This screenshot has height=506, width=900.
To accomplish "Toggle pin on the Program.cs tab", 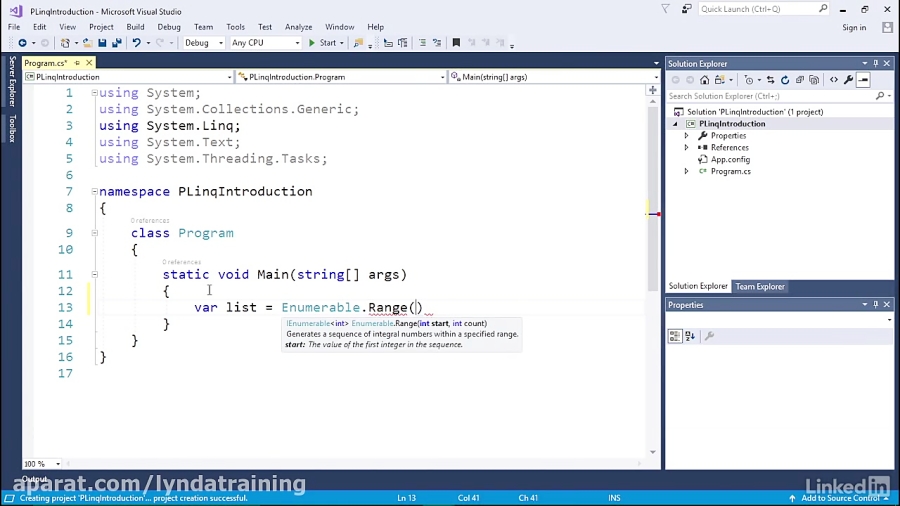I will pos(77,63).
